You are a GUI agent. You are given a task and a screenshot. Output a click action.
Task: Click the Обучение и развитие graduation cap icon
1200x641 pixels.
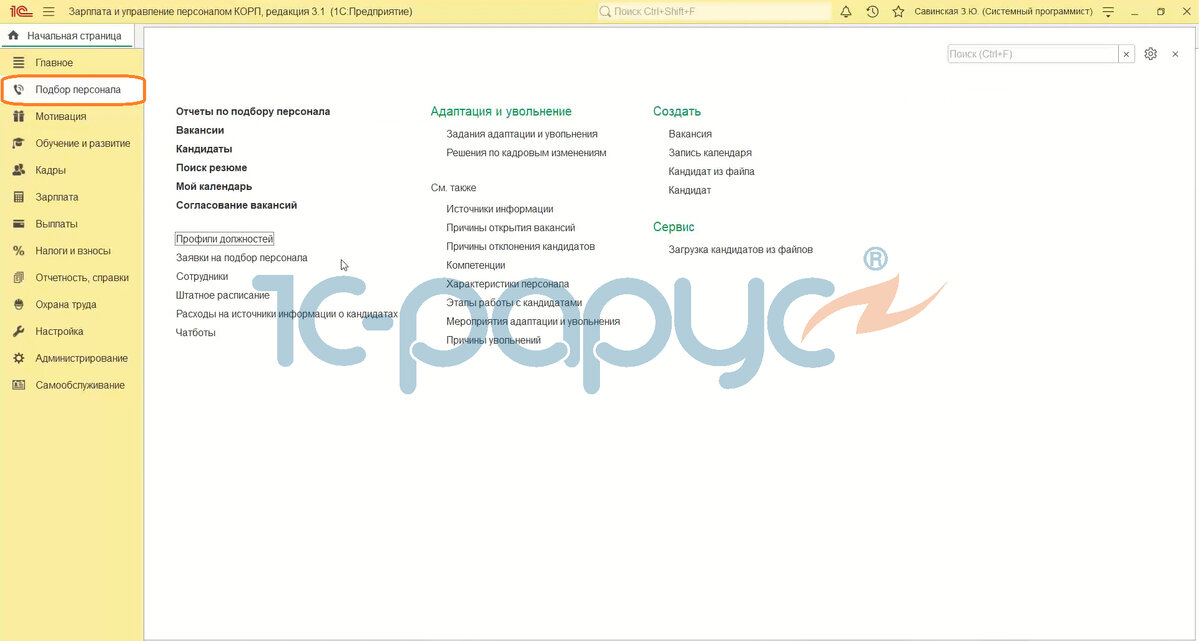pyautogui.click(x=18, y=143)
